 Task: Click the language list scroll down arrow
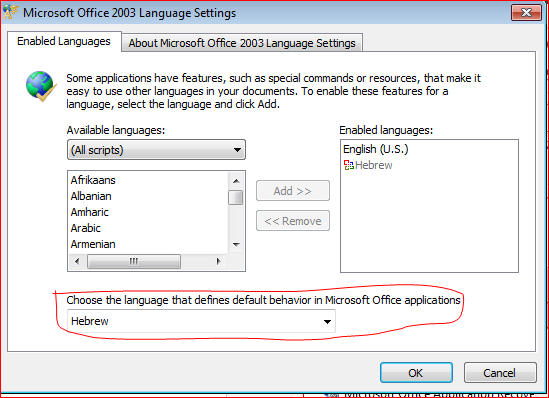[x=236, y=244]
